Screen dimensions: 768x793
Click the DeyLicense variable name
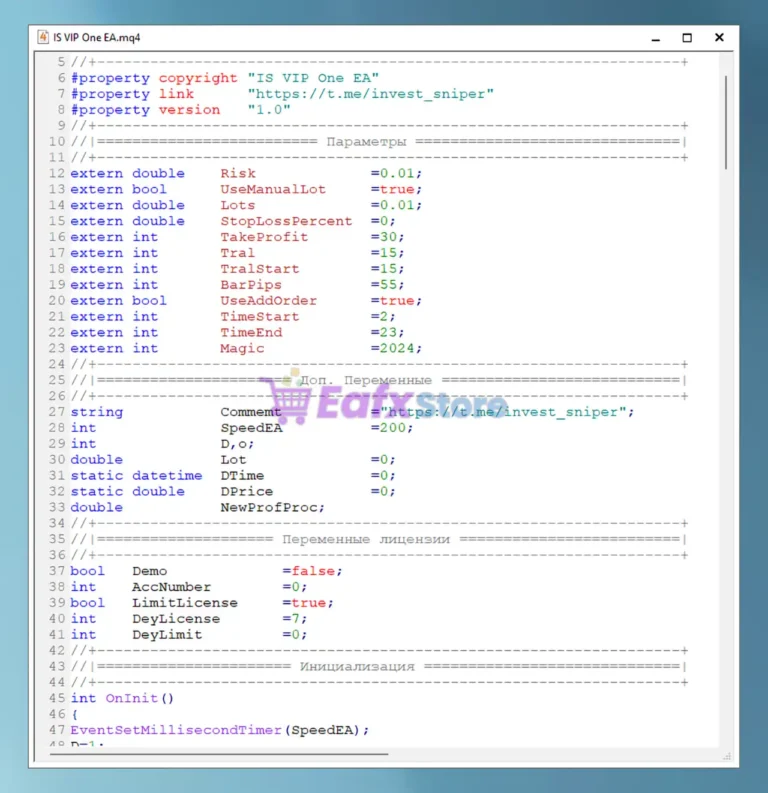click(x=176, y=619)
